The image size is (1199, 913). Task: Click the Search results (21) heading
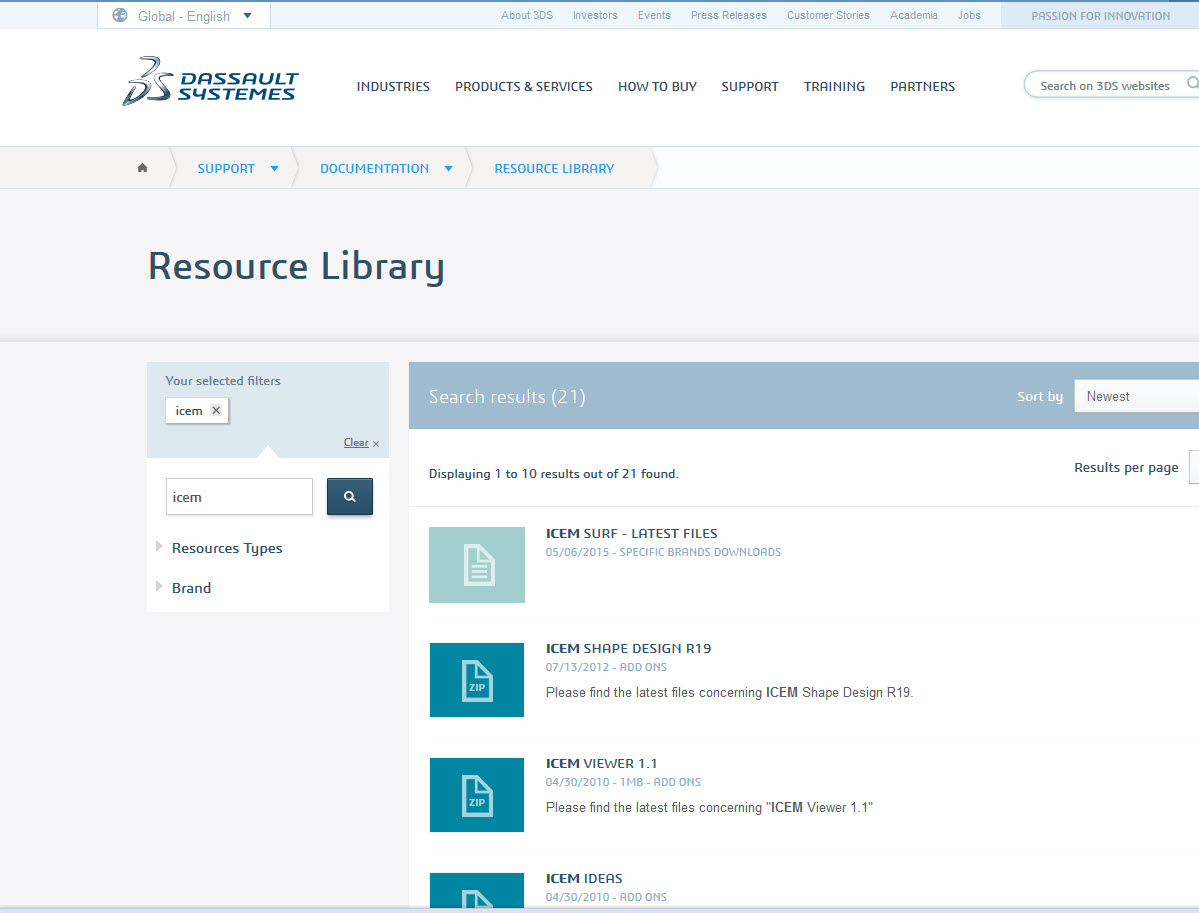(507, 397)
